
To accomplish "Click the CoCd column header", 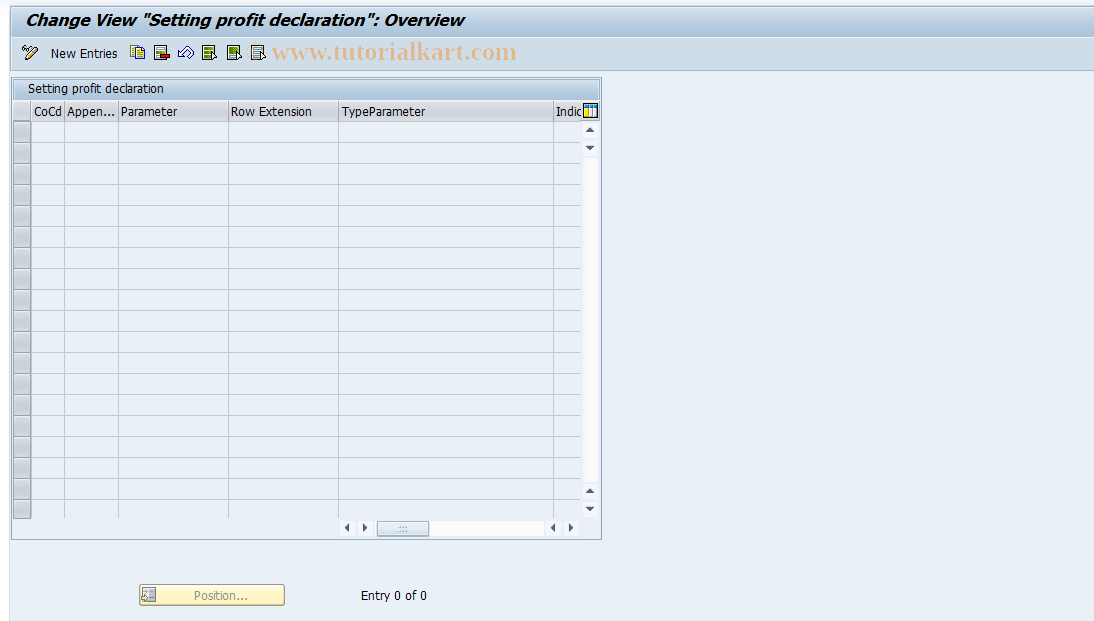I will [47, 112].
